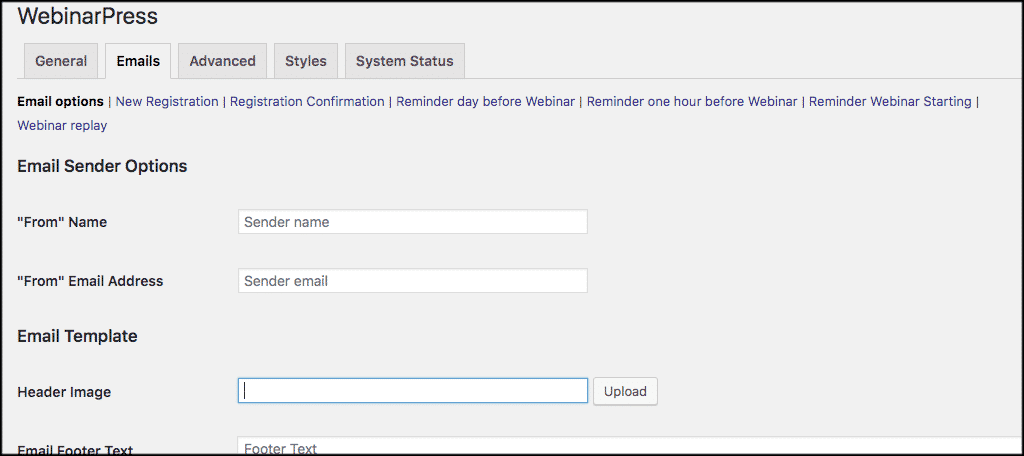The height and width of the screenshot is (456, 1024).
Task: Click the Email Template heading
Action: 77,336
